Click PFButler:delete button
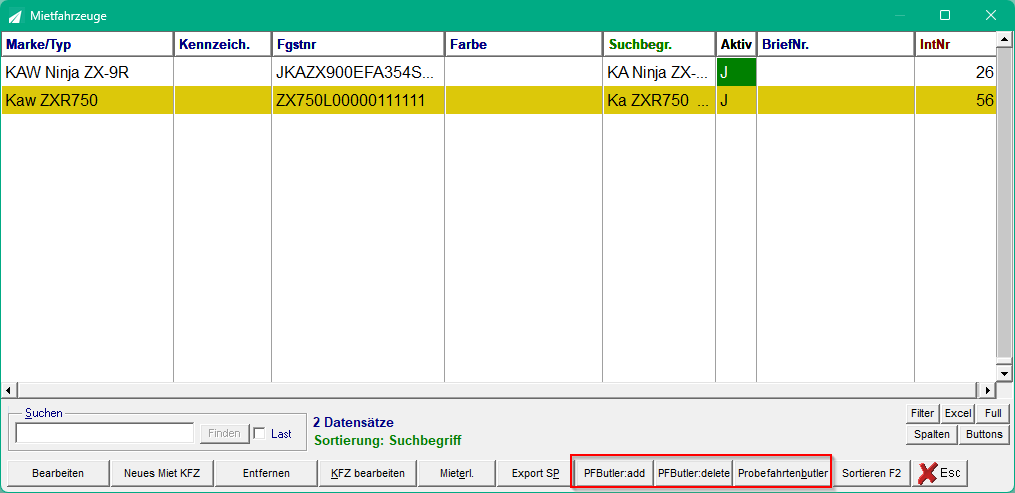 (x=693, y=473)
